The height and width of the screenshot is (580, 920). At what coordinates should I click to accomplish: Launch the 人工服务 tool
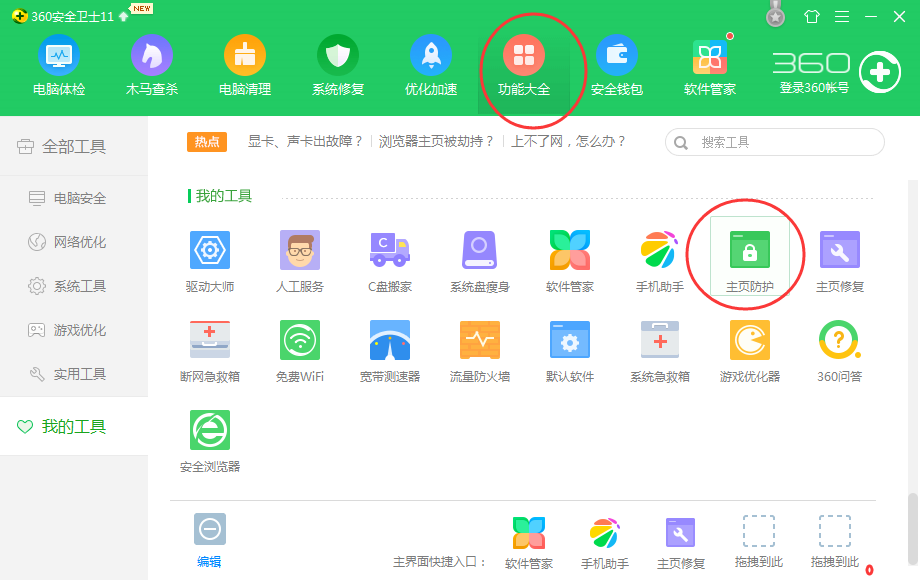(300, 262)
